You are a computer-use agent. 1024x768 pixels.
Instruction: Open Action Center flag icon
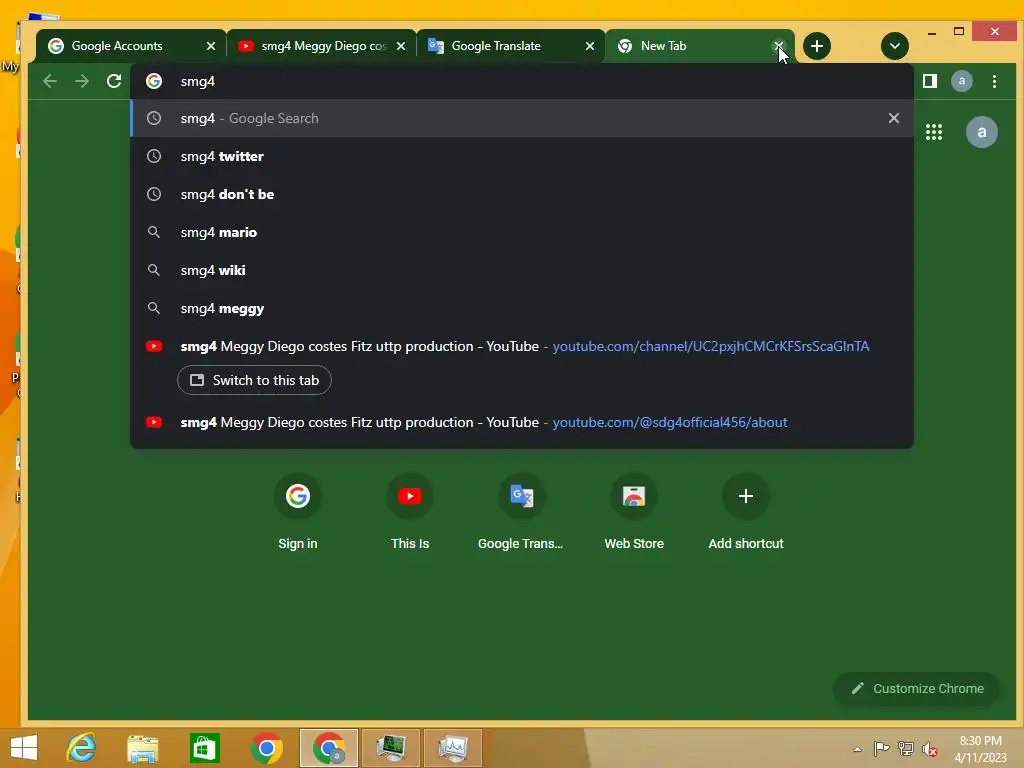click(x=881, y=748)
